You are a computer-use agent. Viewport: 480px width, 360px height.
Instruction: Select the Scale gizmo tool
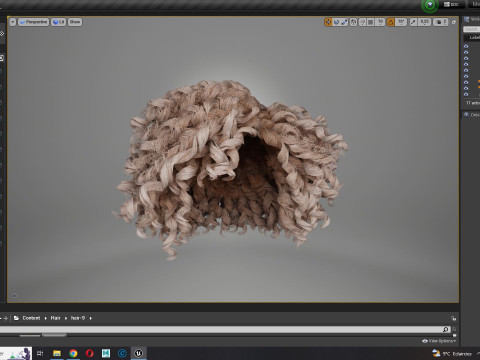click(344, 22)
